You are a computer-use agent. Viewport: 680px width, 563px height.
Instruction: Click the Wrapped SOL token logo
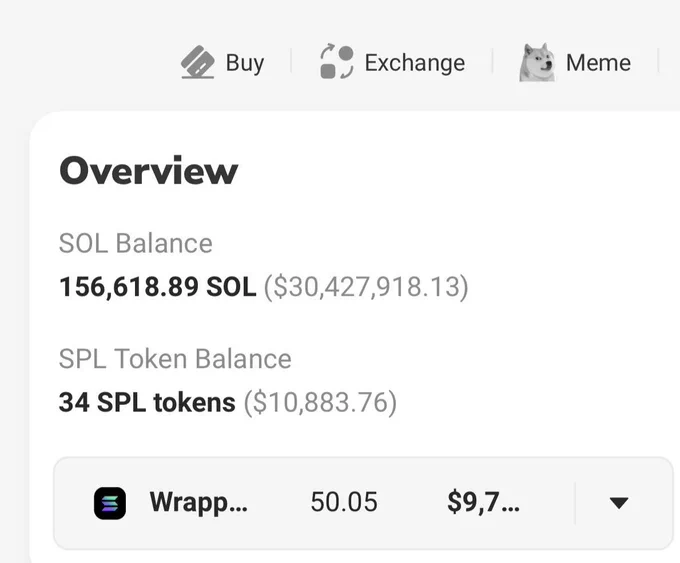(110, 503)
